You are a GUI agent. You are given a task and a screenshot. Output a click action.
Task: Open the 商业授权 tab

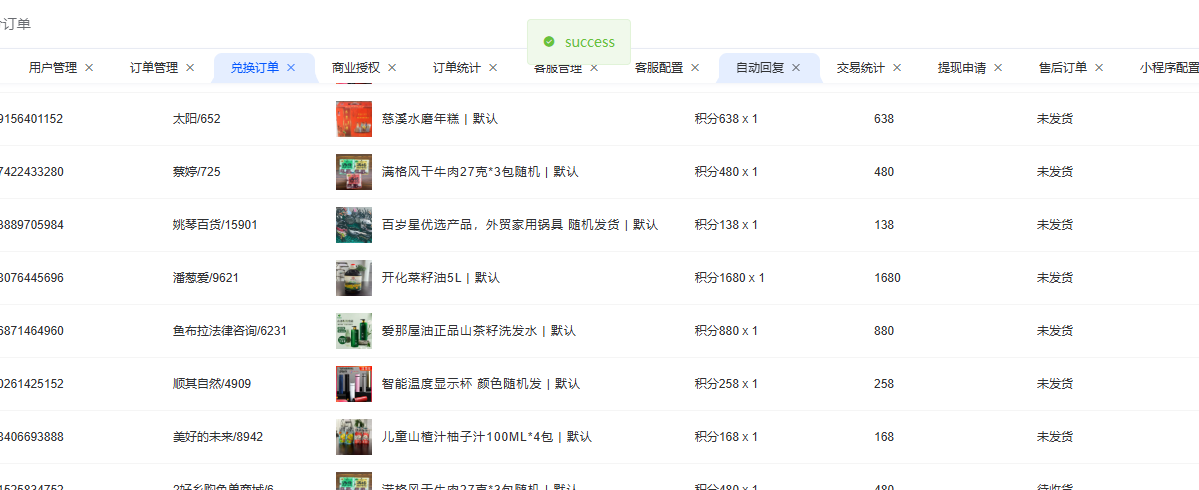coord(356,67)
